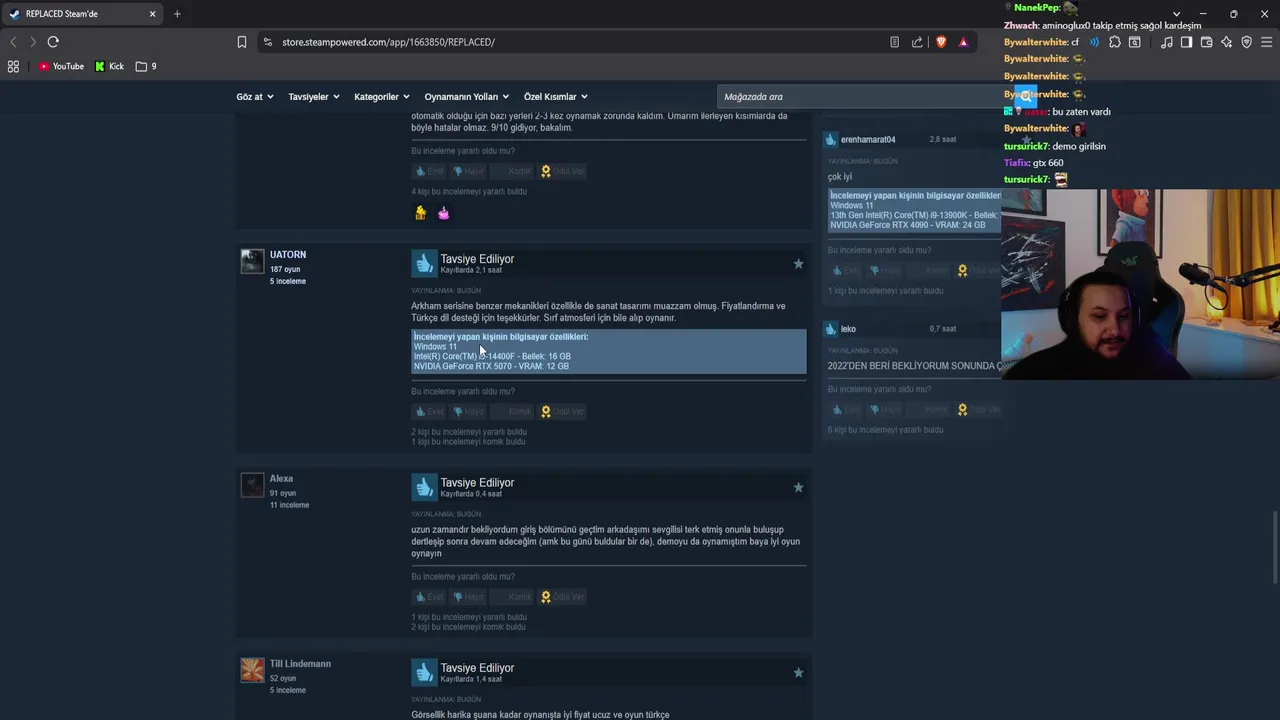This screenshot has width=1280, height=720.
Task: Open the Leo AI sparkle icon
Action: [x=1226, y=42]
